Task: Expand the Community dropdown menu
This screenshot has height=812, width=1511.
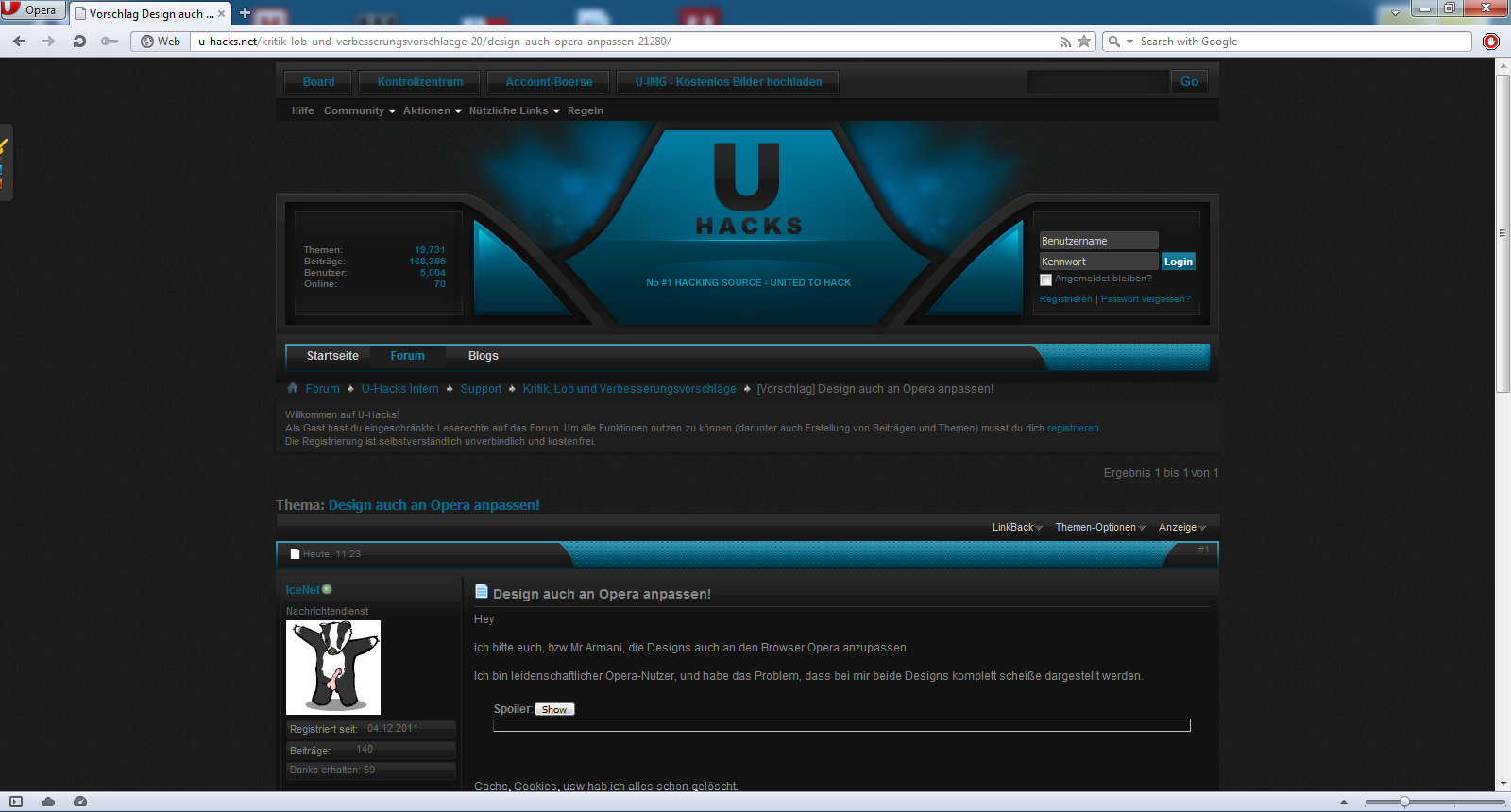Action: pyautogui.click(x=359, y=110)
